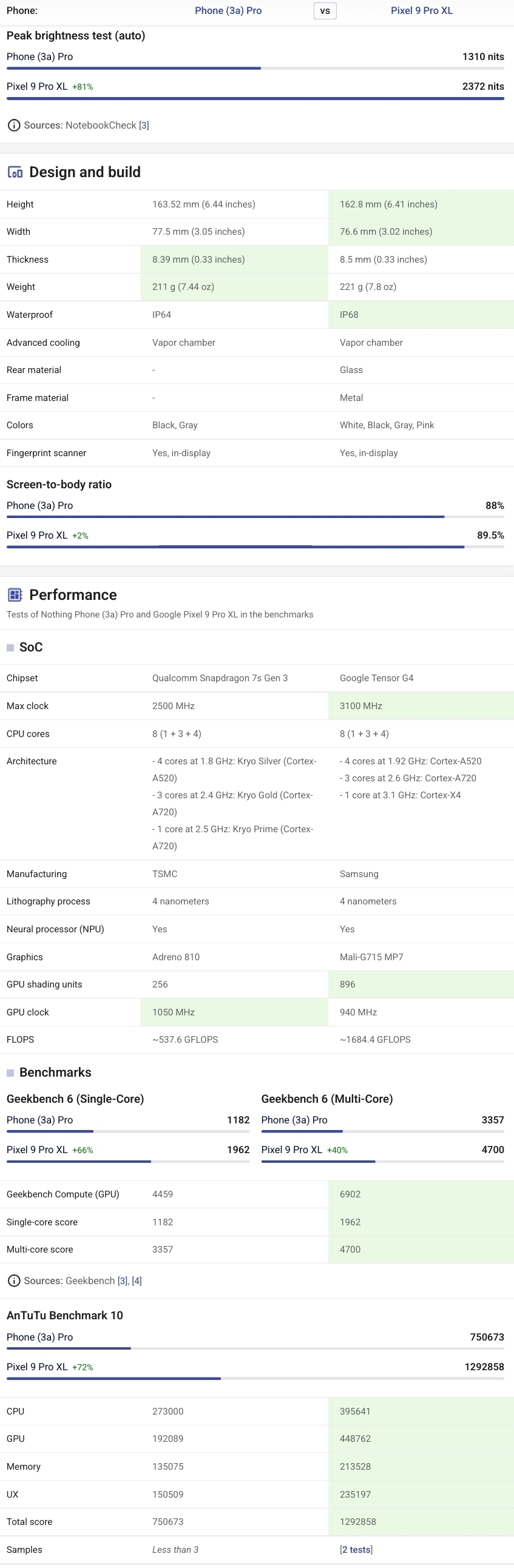Click the '1310 nits' value
The width and height of the screenshot is (514, 1568).
pos(483,56)
